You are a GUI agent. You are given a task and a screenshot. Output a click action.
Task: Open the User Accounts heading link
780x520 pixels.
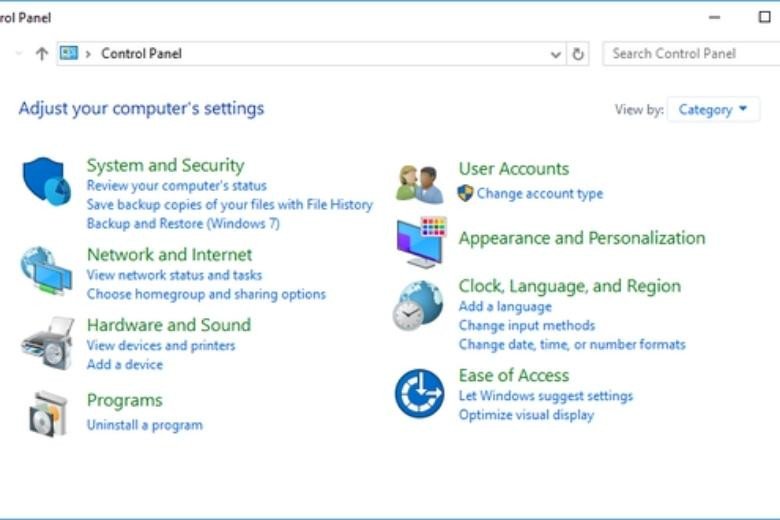click(514, 169)
